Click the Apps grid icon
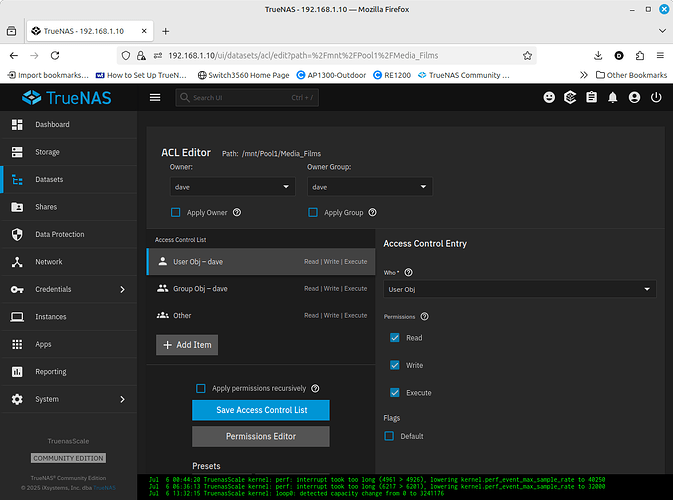 17,344
